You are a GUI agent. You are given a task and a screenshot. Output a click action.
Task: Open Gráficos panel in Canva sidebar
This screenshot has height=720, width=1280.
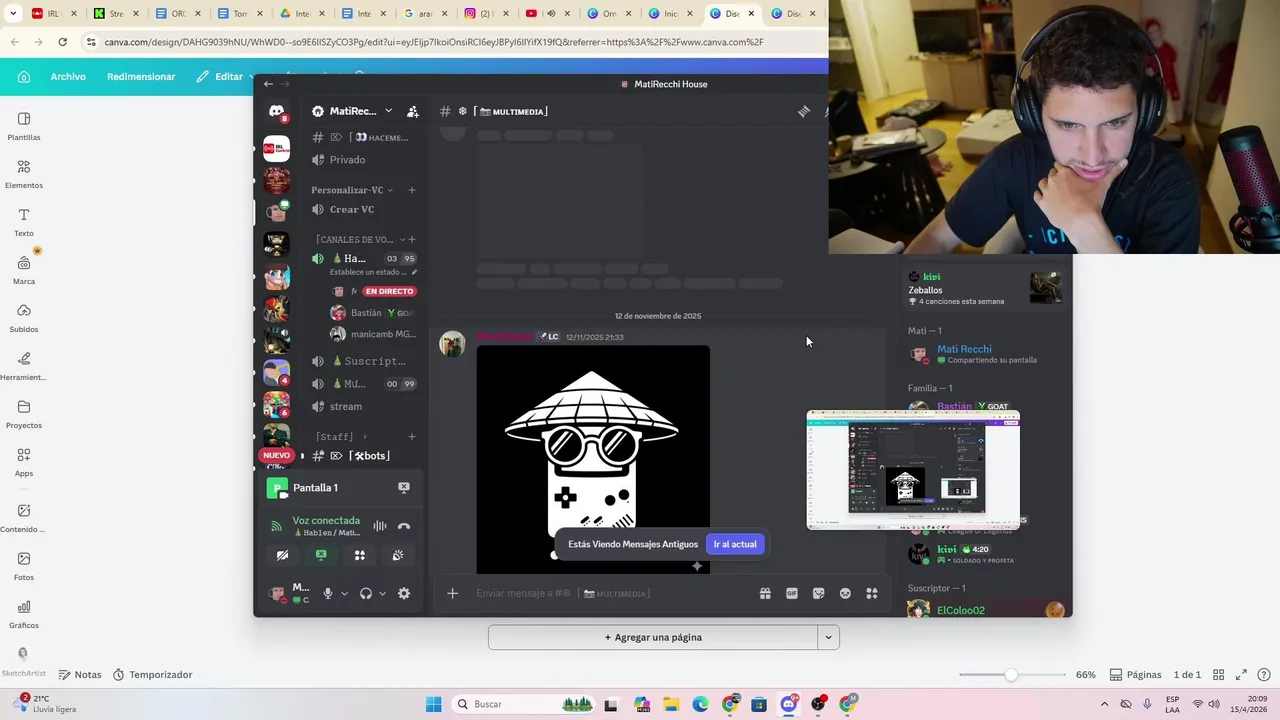coord(24,614)
